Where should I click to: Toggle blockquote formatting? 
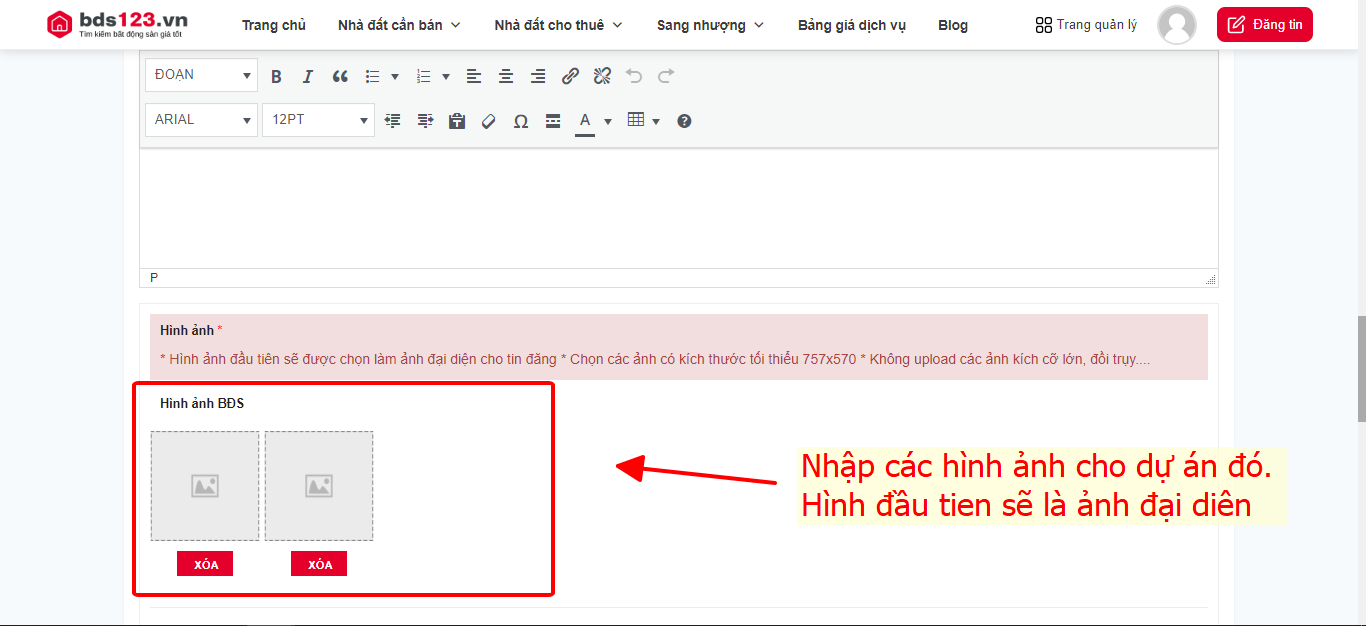pyautogui.click(x=340, y=76)
